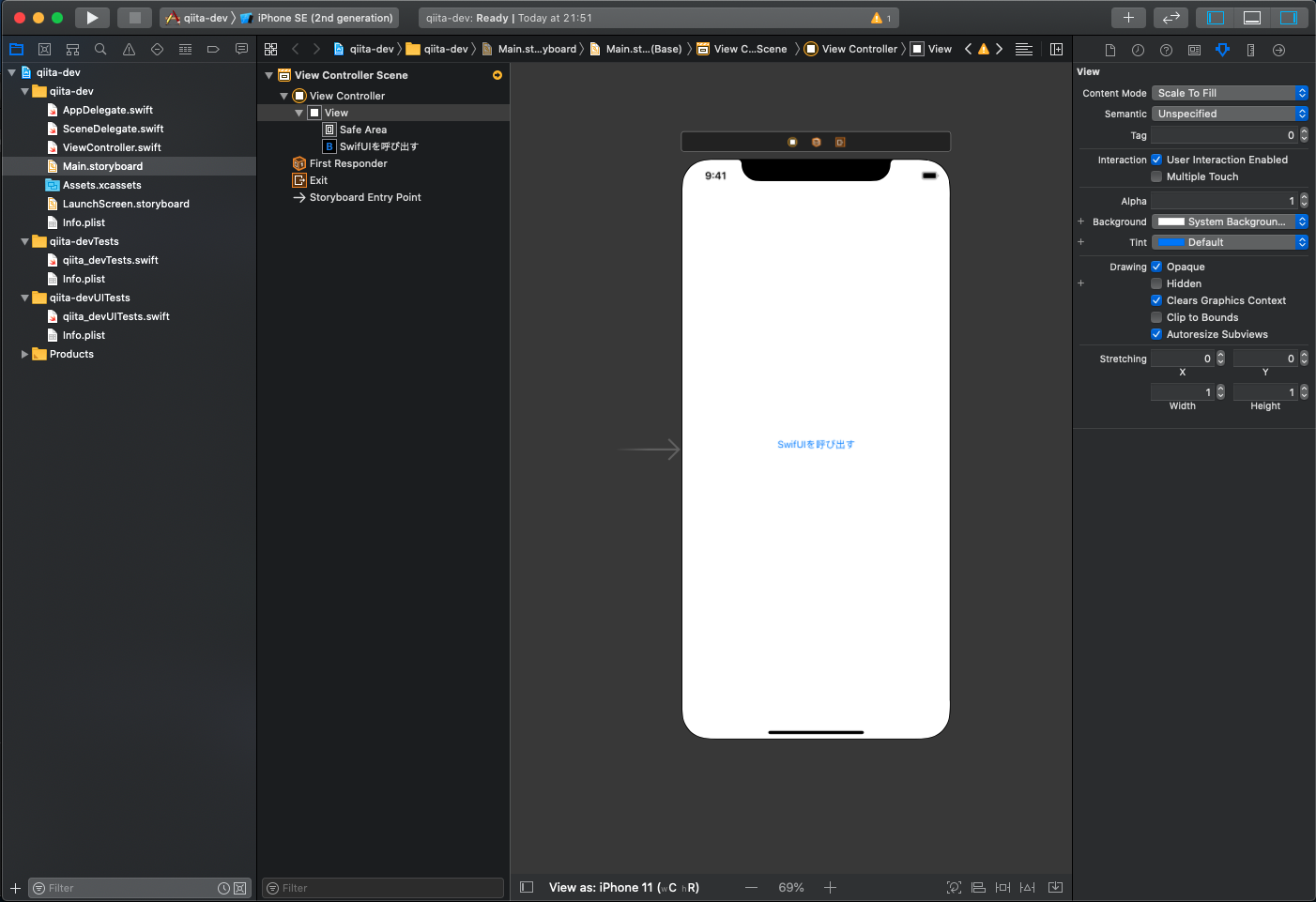Open the Test navigator diamond tab
The width and height of the screenshot is (1316, 902).
click(x=157, y=49)
